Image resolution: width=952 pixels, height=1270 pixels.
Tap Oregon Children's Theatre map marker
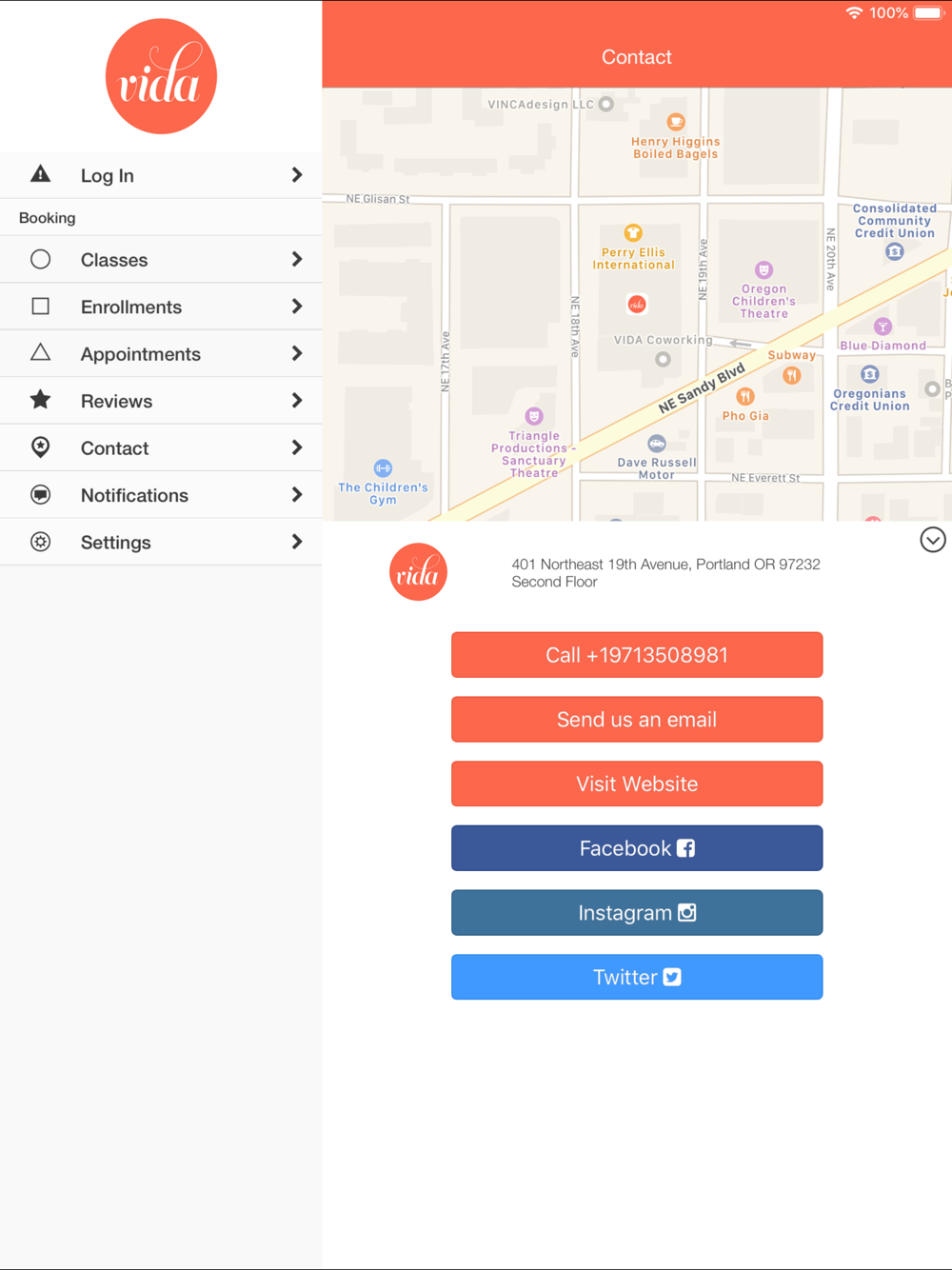[x=764, y=269]
